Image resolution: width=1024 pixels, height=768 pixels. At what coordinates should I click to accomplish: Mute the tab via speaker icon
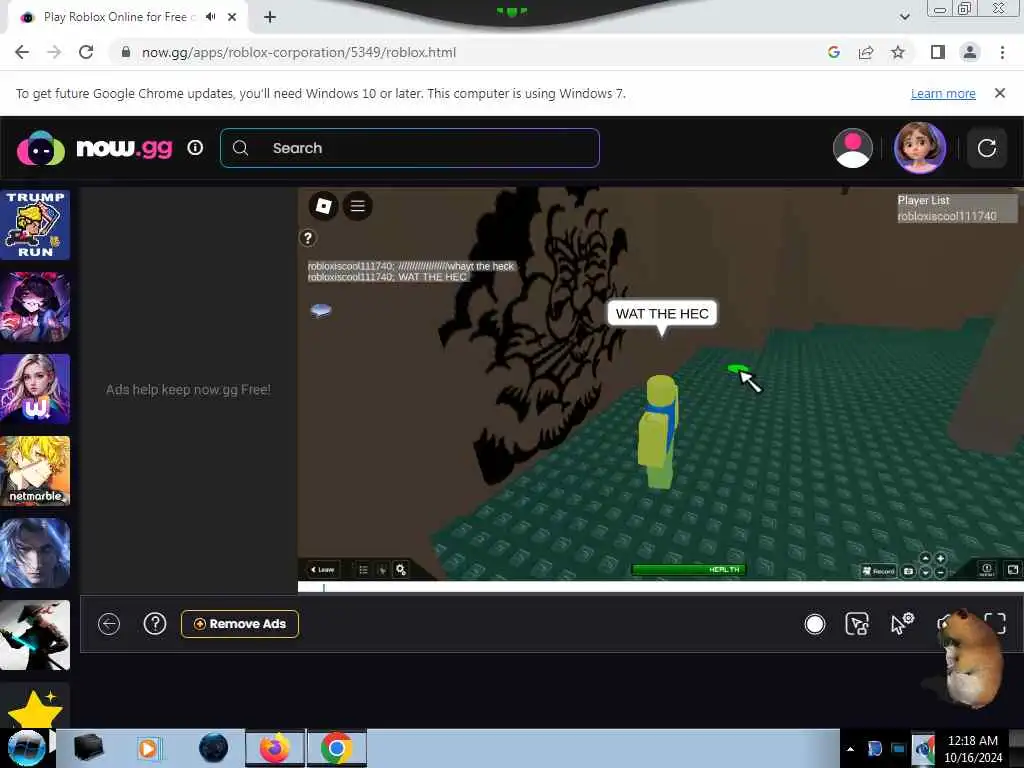(x=210, y=17)
